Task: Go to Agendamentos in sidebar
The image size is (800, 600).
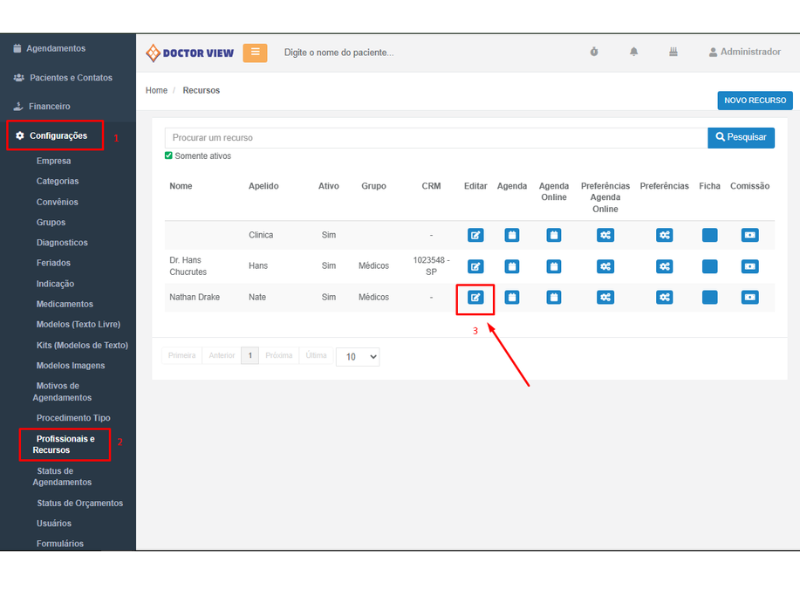Action: click(55, 48)
